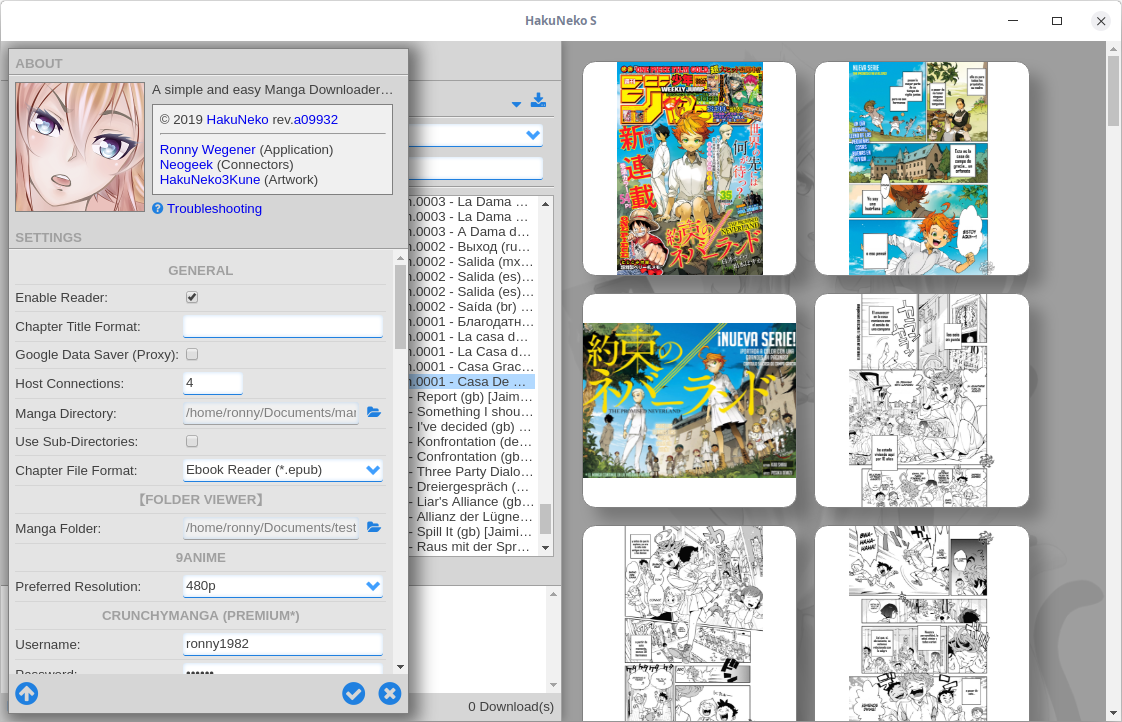Toggle the Use Sub-Directories checkbox

pyautogui.click(x=192, y=442)
